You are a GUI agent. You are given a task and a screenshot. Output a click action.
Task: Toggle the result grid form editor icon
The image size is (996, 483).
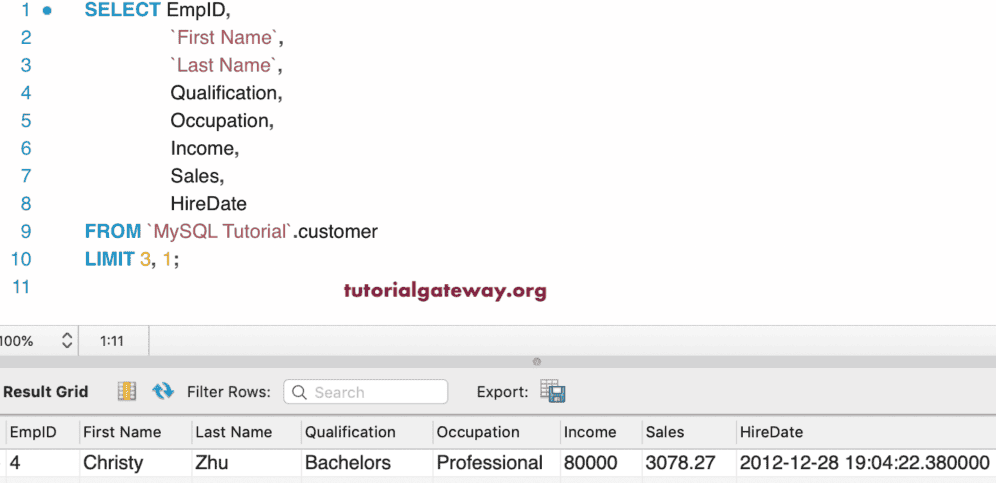tap(127, 391)
